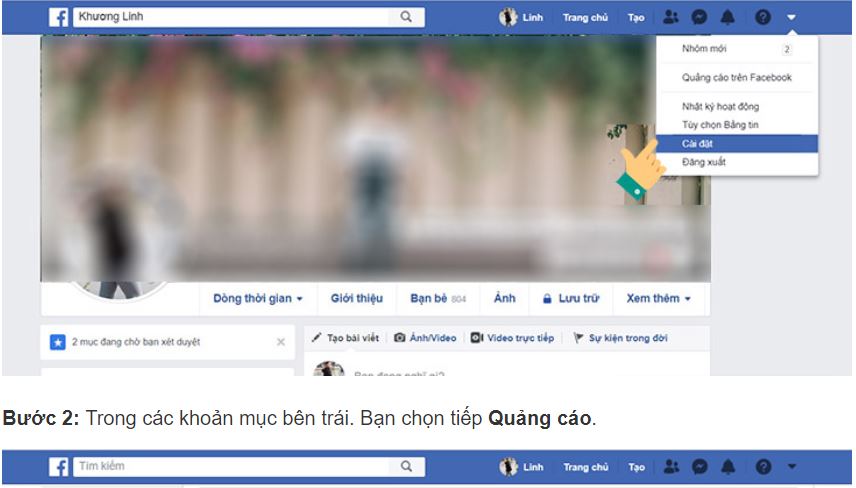Go to Trang chủ in the lower screenshot bar
Screen dimensions: 856x488
tap(586, 467)
